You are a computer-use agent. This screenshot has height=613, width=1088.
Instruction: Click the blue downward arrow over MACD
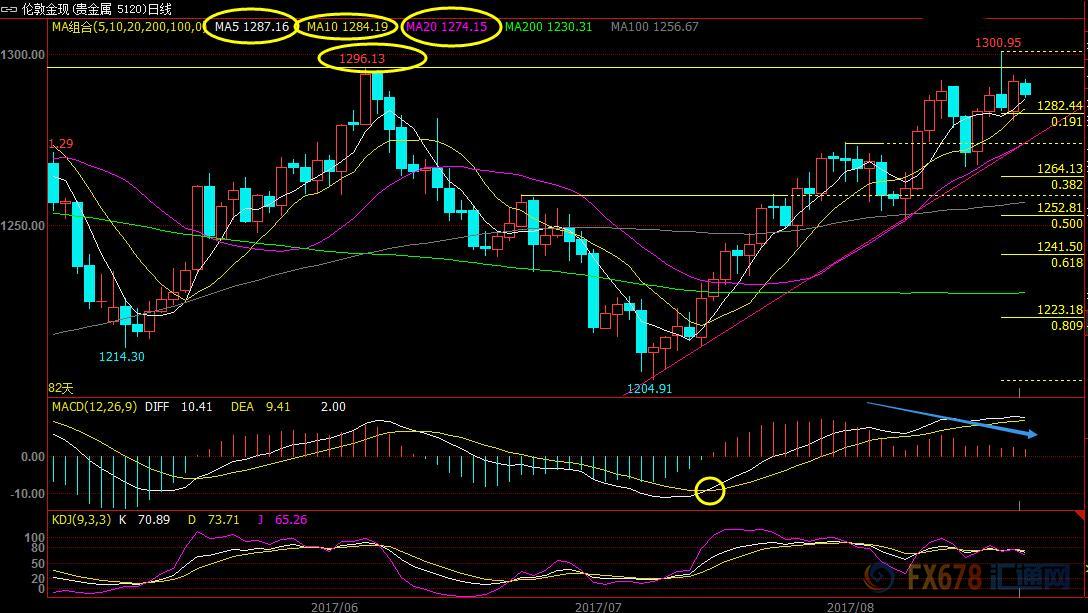click(952, 420)
